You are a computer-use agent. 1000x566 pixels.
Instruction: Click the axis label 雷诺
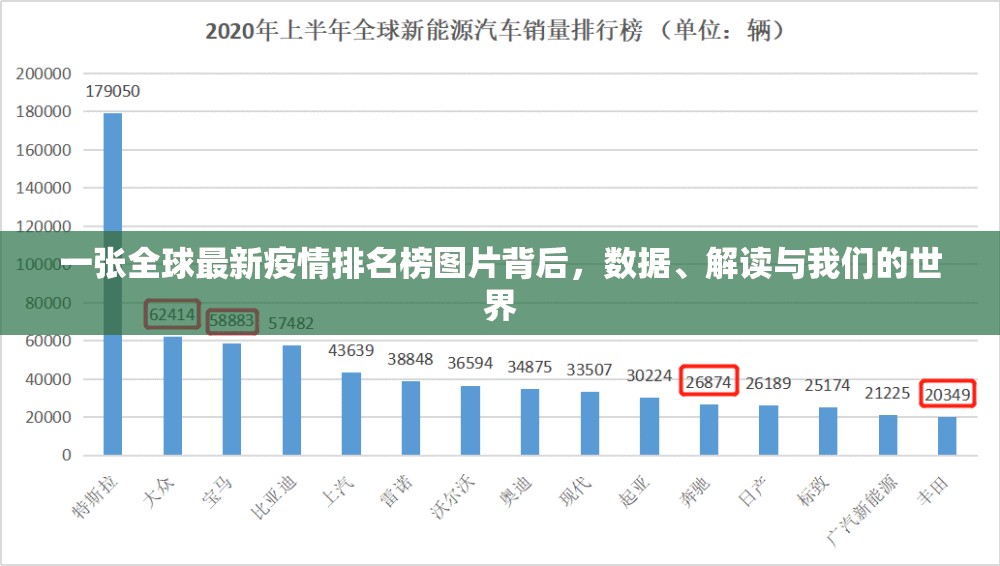coord(397,492)
